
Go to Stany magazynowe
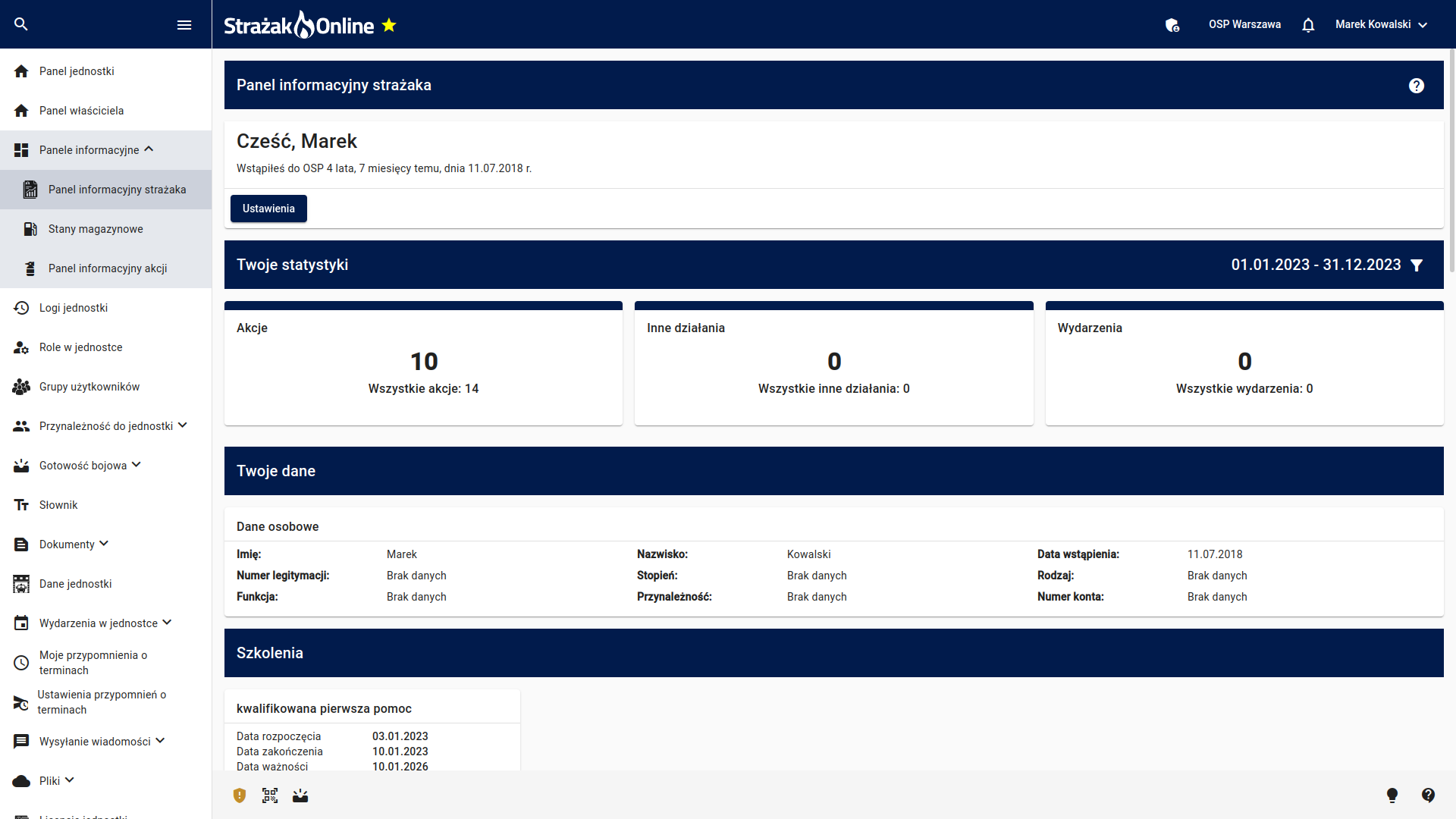(105, 229)
